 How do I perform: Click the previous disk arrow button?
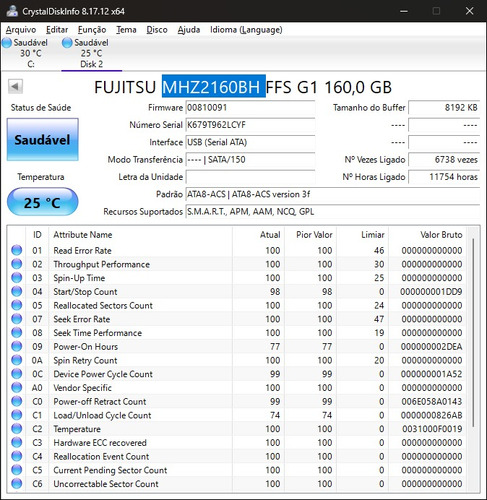click(x=15, y=87)
